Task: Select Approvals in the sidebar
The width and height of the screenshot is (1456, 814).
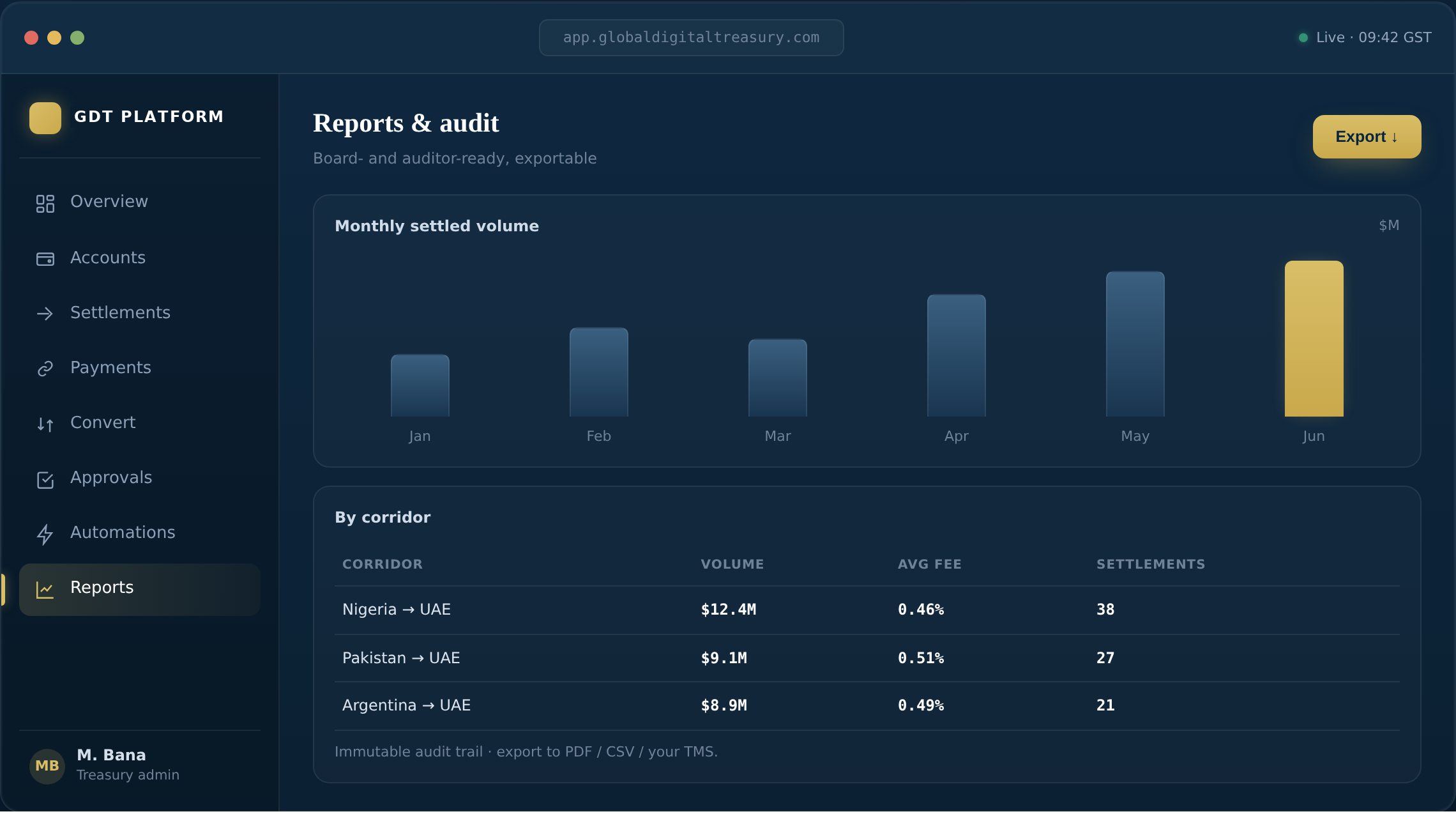Action: (x=140, y=478)
